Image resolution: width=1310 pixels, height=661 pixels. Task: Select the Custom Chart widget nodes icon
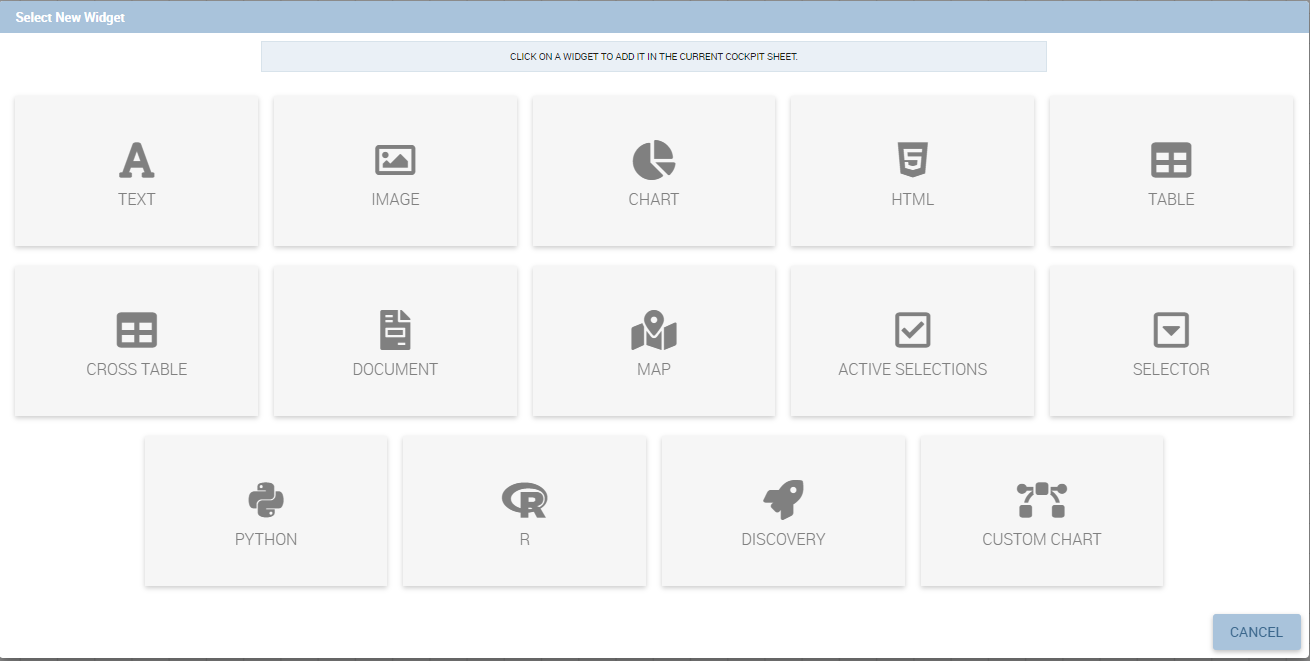point(1042,500)
